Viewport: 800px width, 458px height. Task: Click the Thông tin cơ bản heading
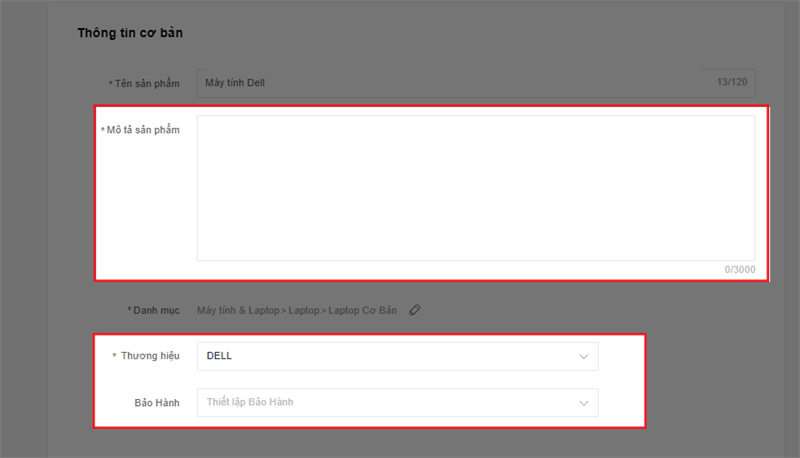[130, 33]
